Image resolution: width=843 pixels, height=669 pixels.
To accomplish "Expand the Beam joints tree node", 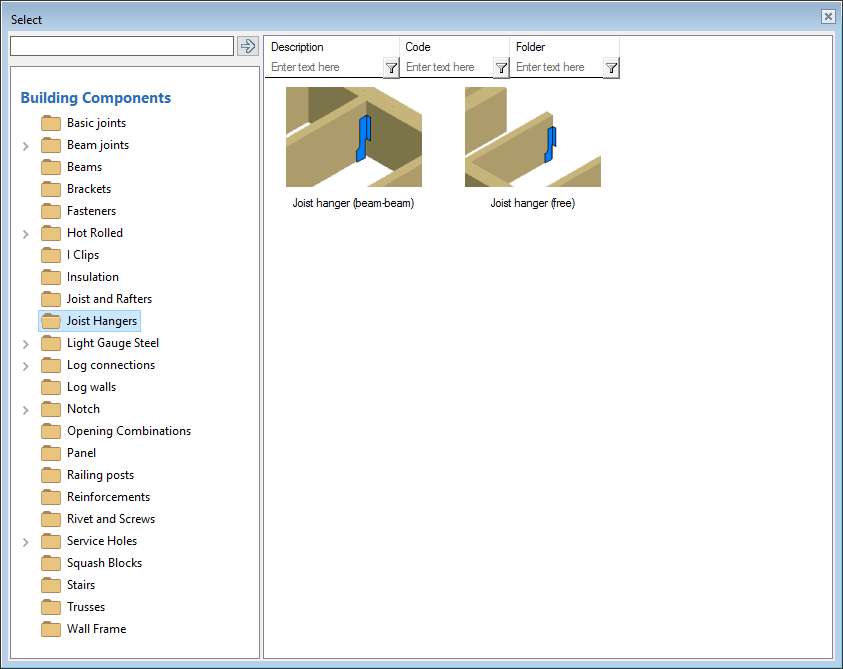I will (26, 146).
